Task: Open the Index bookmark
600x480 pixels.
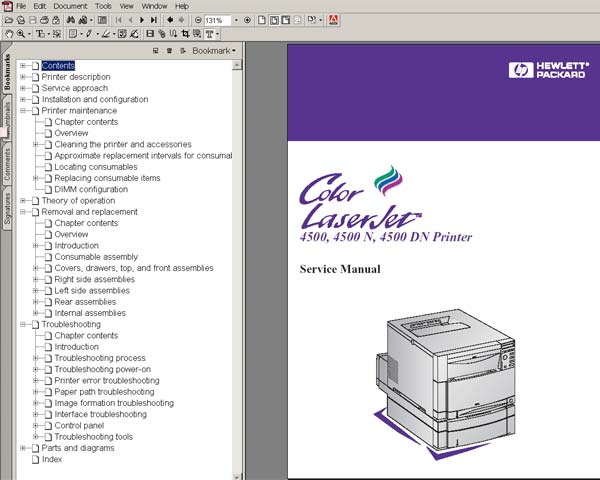Action: (x=52, y=459)
